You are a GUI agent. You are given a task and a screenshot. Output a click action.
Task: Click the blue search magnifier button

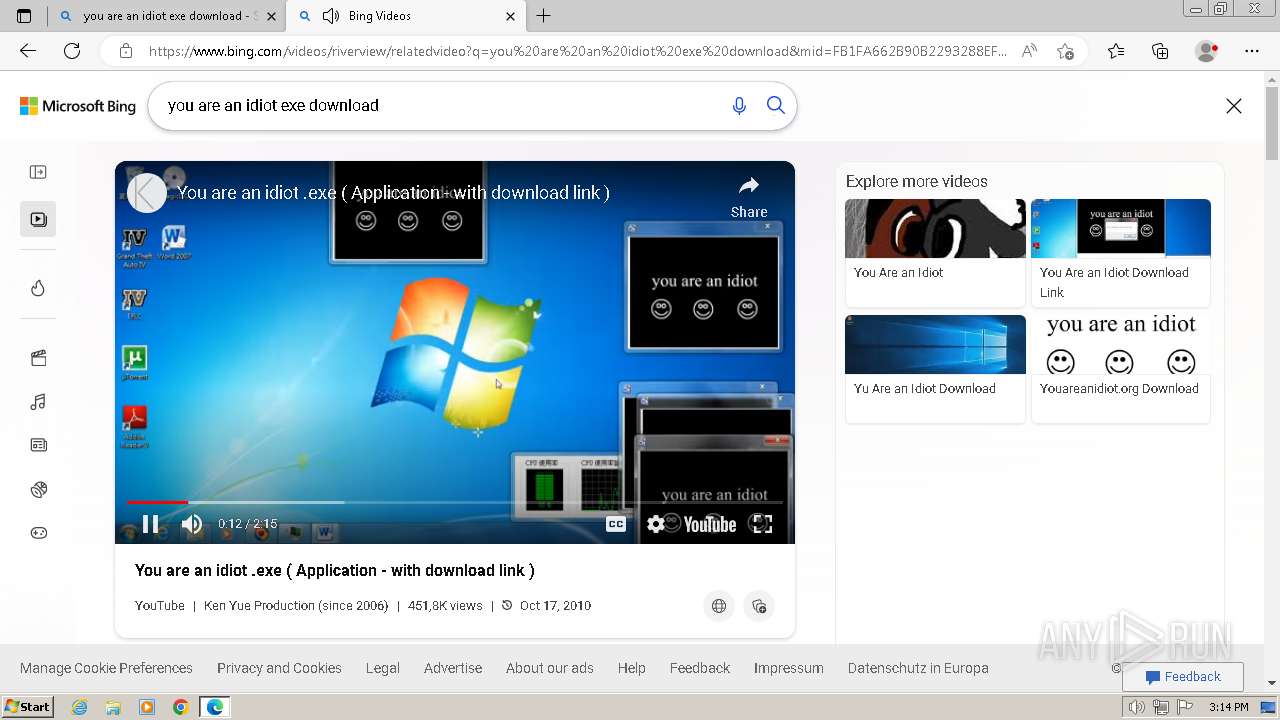[776, 105]
